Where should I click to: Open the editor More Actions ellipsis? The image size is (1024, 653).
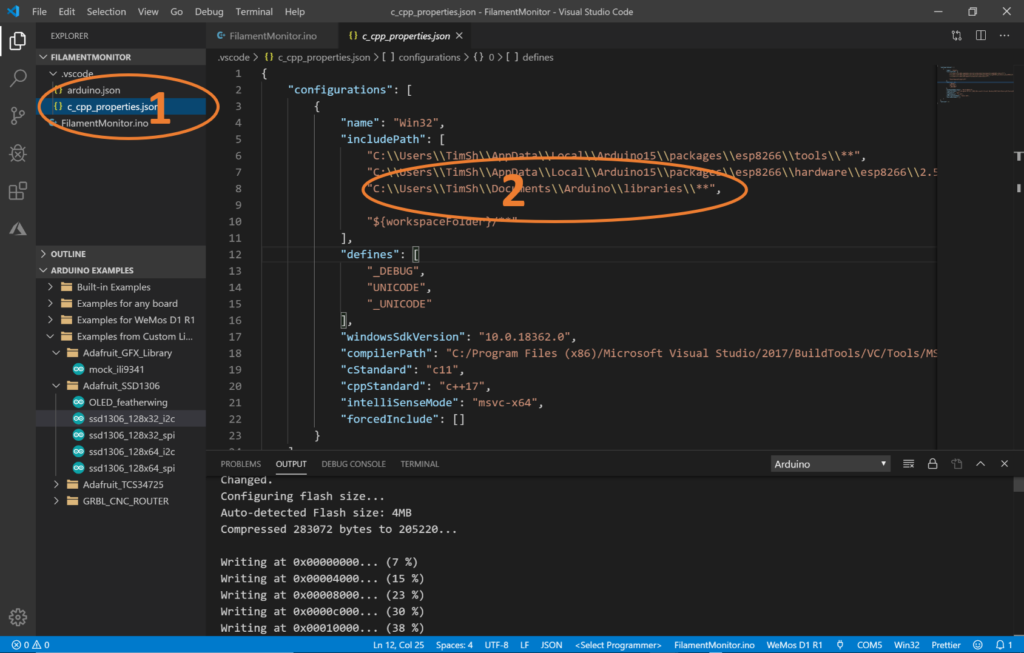point(1004,36)
